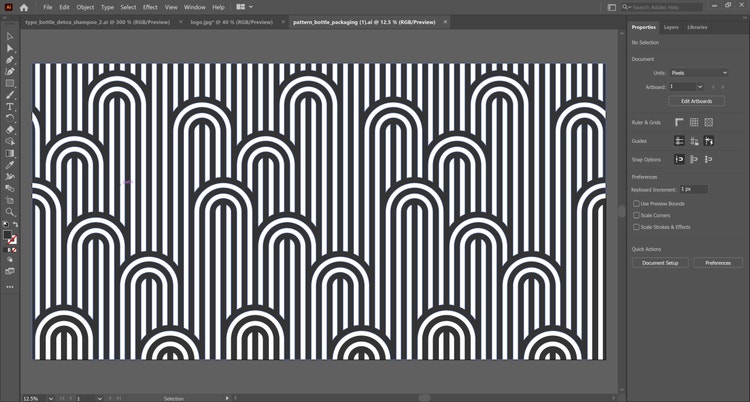
Task: Toggle the Show Guides icon
Action: pyautogui.click(x=679, y=141)
